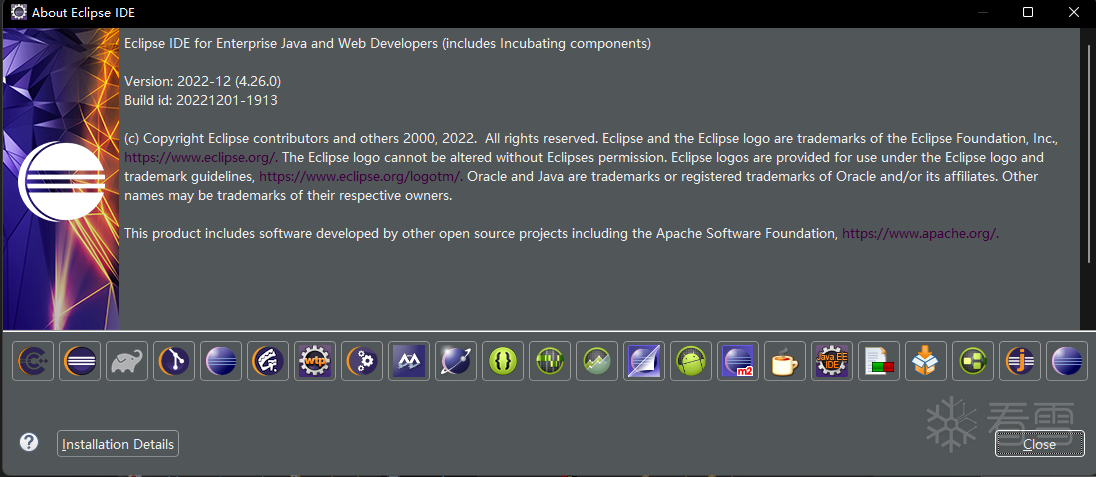Open Installation Details
The width and height of the screenshot is (1096, 477).
[117, 444]
